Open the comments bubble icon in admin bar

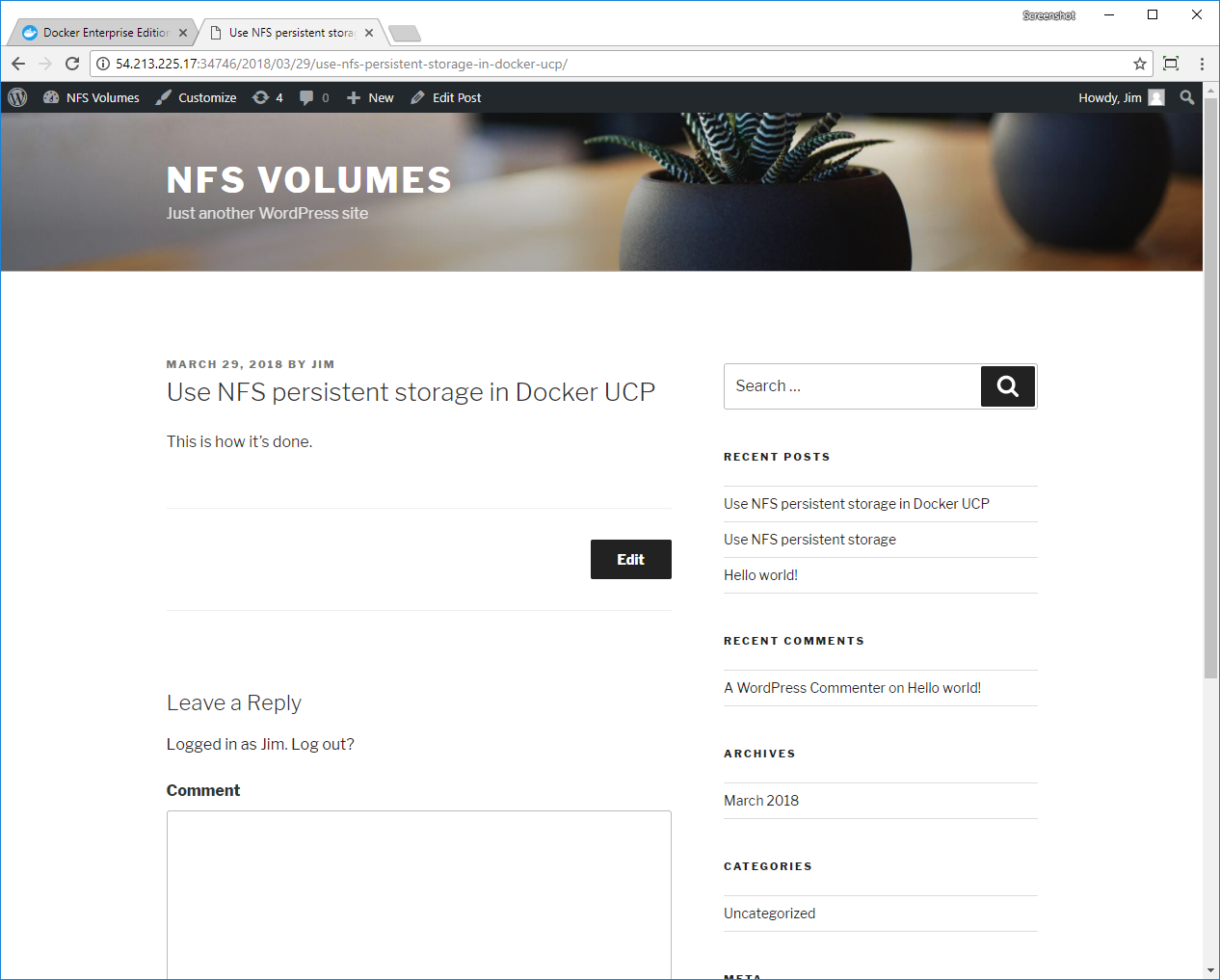point(314,97)
